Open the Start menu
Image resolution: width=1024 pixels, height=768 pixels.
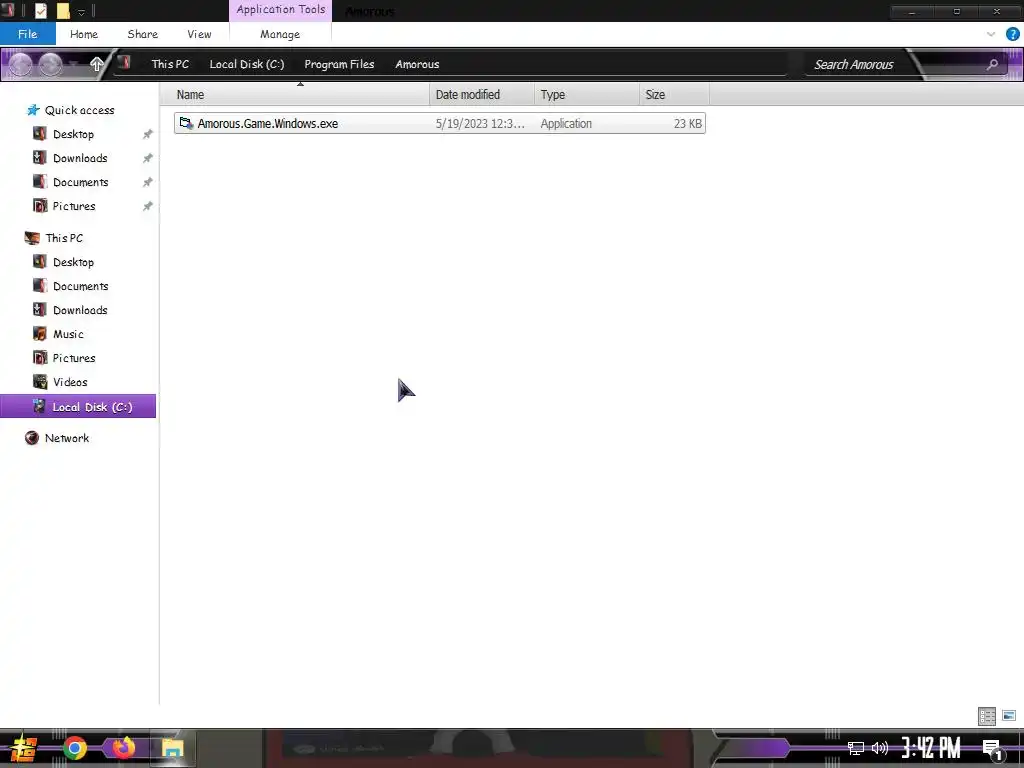(23, 748)
